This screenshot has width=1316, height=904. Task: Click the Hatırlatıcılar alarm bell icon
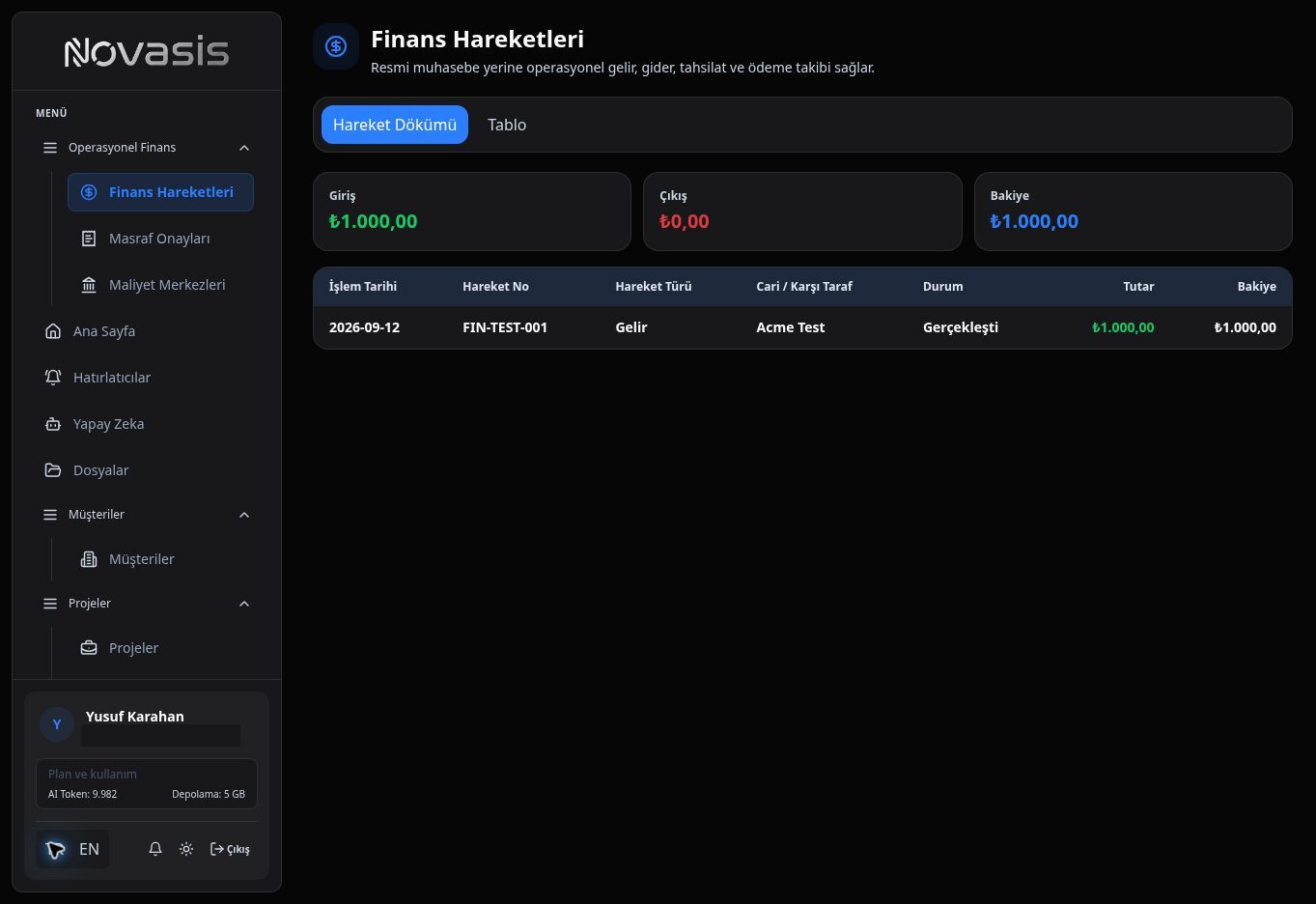click(53, 378)
